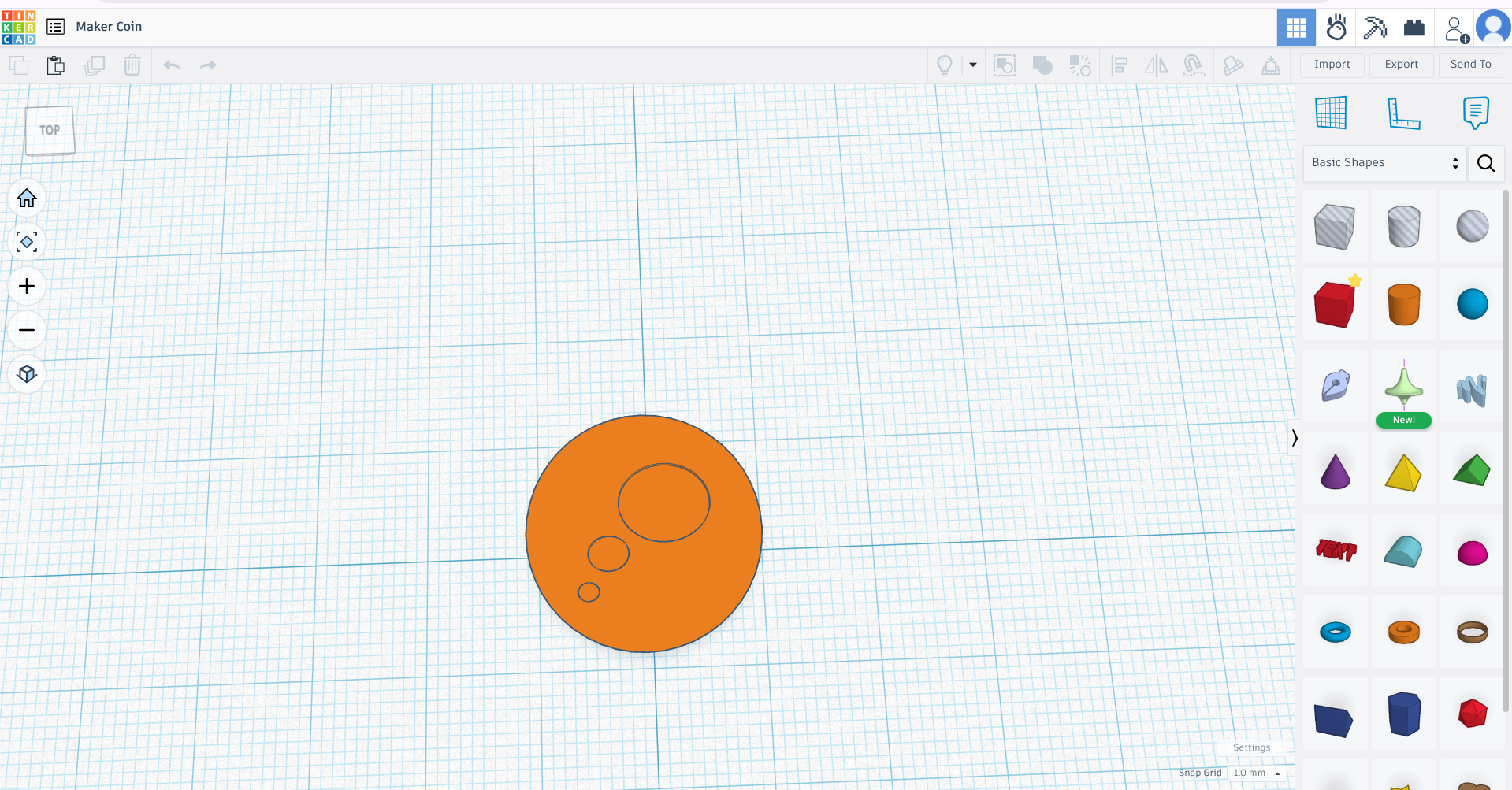This screenshot has width=1512, height=790.
Task: Click the Export button
Action: 1401,65
